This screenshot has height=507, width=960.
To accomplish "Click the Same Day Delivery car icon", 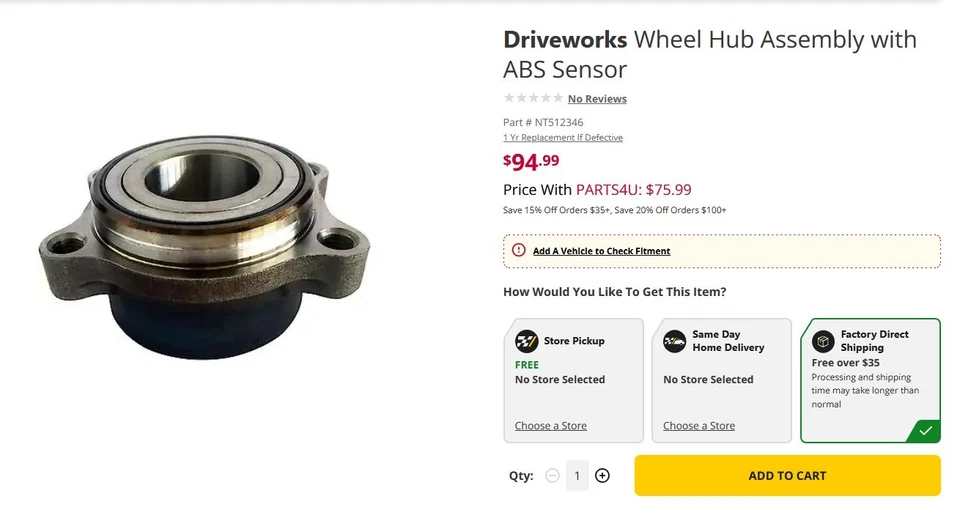I will pyautogui.click(x=675, y=342).
